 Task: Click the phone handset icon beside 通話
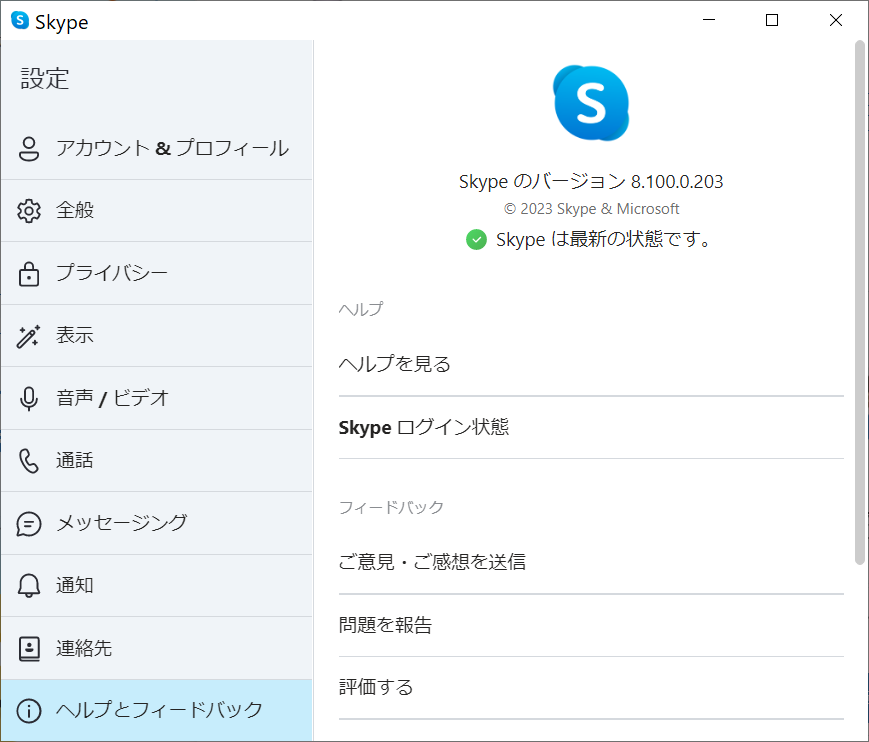29,461
